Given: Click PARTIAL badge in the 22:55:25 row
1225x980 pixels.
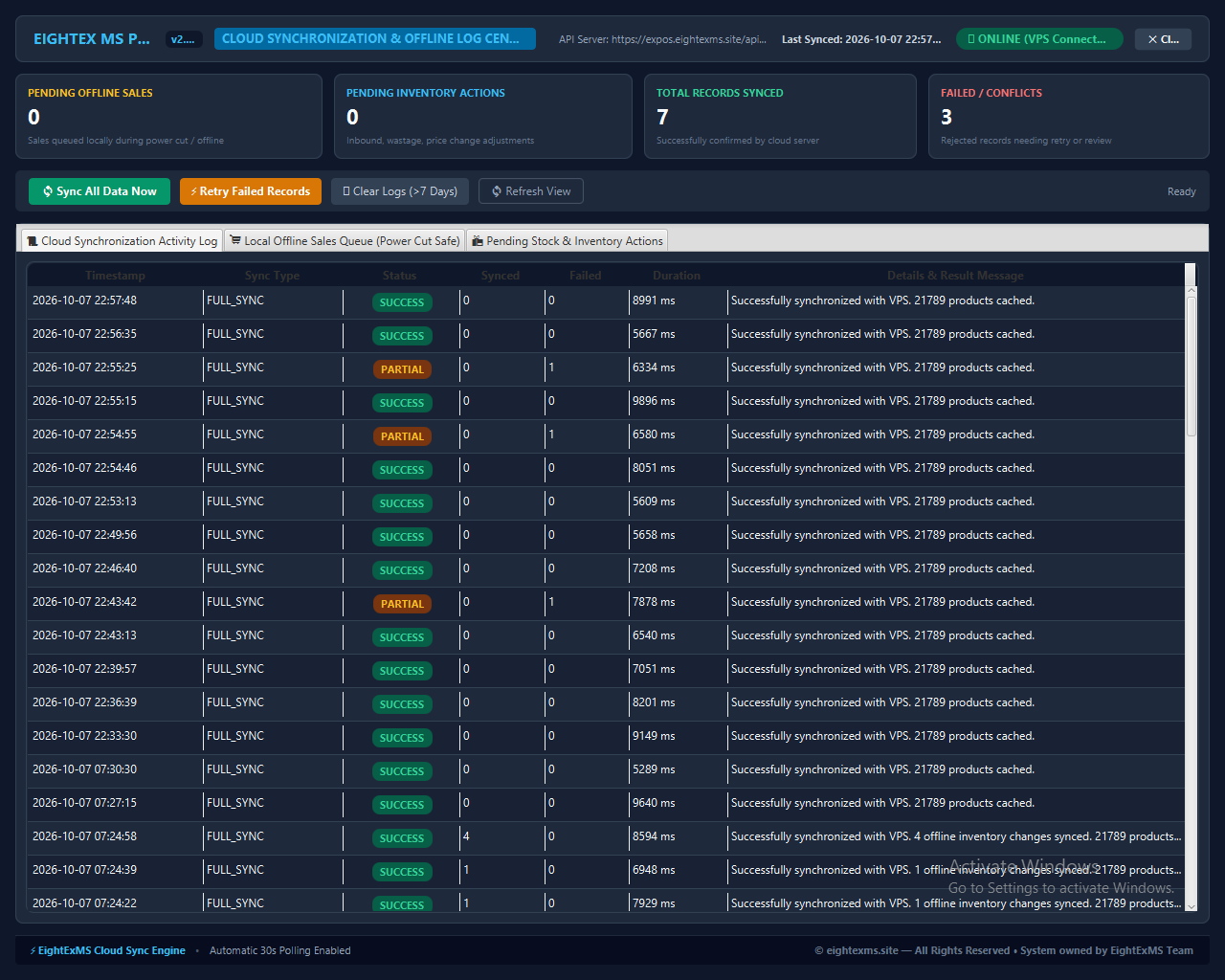Looking at the screenshot, I should click(402, 369).
